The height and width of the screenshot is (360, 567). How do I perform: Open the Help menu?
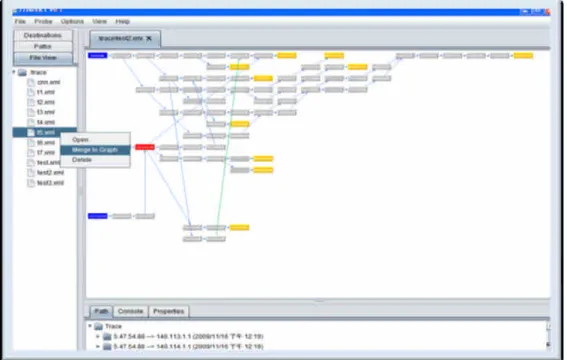pyautogui.click(x=123, y=21)
